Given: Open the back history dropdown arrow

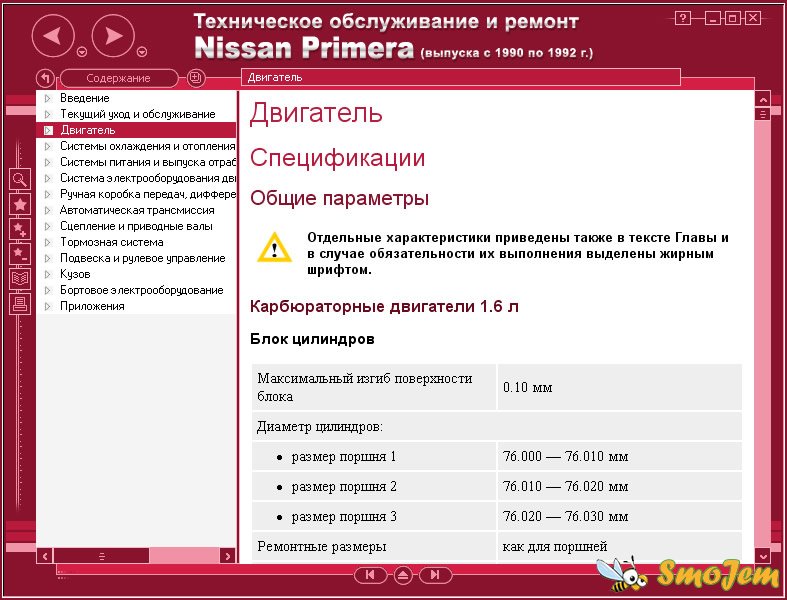Looking at the screenshot, I should tap(82, 52).
